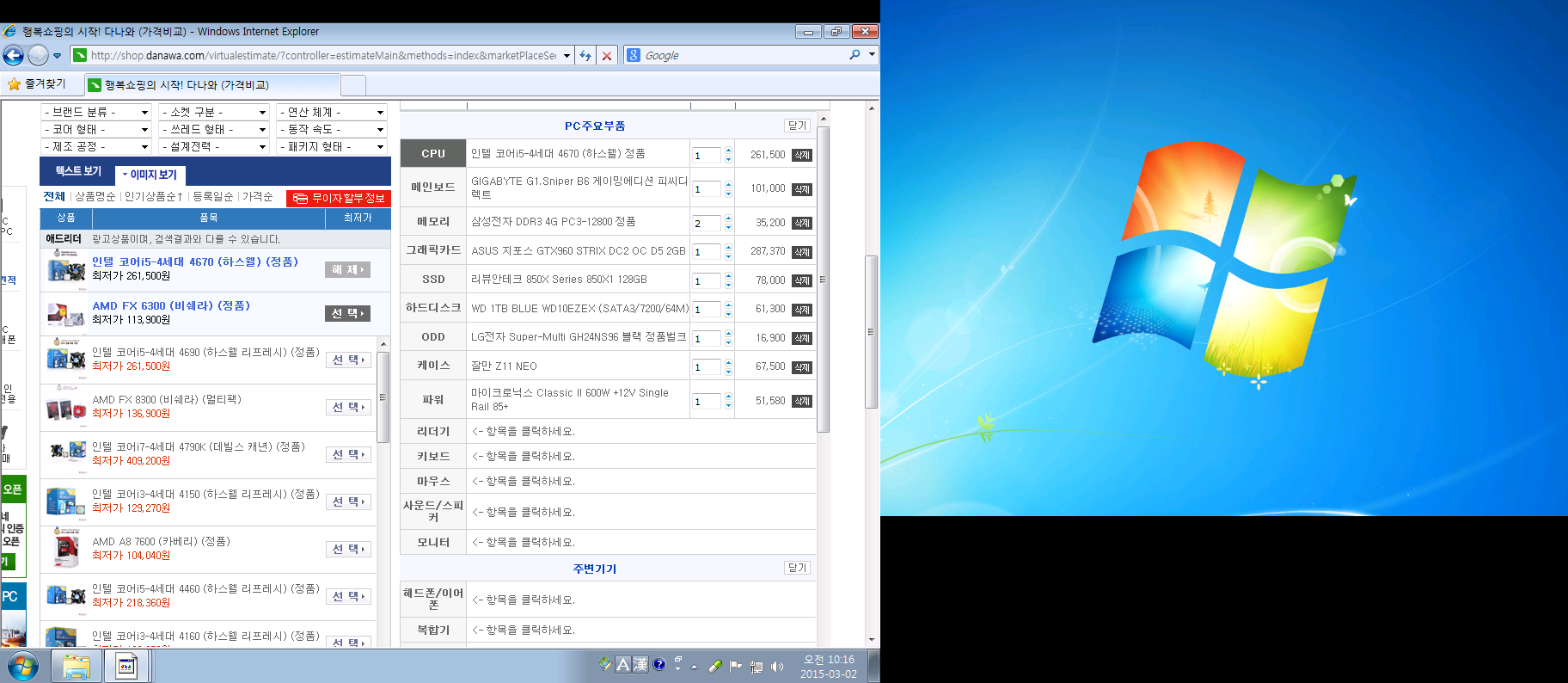Click 선택 for AMD FX 8300
This screenshot has height=683, width=1568.
coord(348,408)
